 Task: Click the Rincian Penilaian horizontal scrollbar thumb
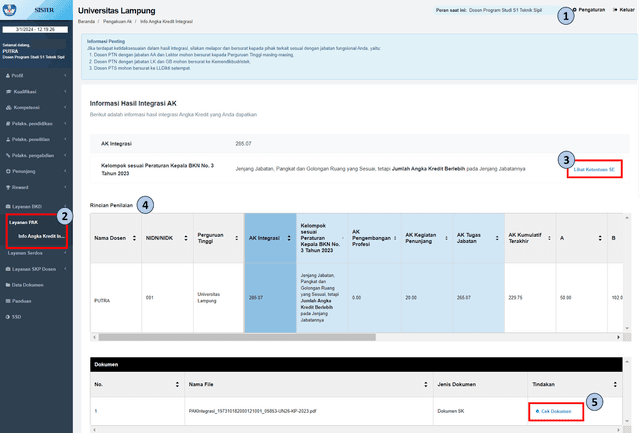237,338
